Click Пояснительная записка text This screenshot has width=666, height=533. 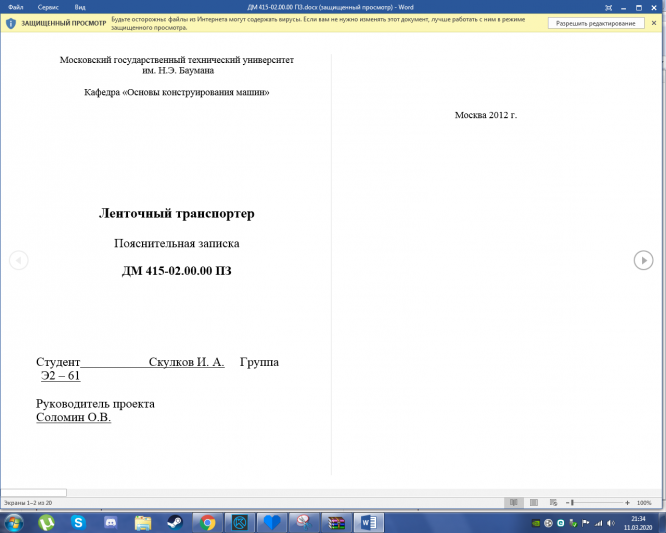coord(177,243)
